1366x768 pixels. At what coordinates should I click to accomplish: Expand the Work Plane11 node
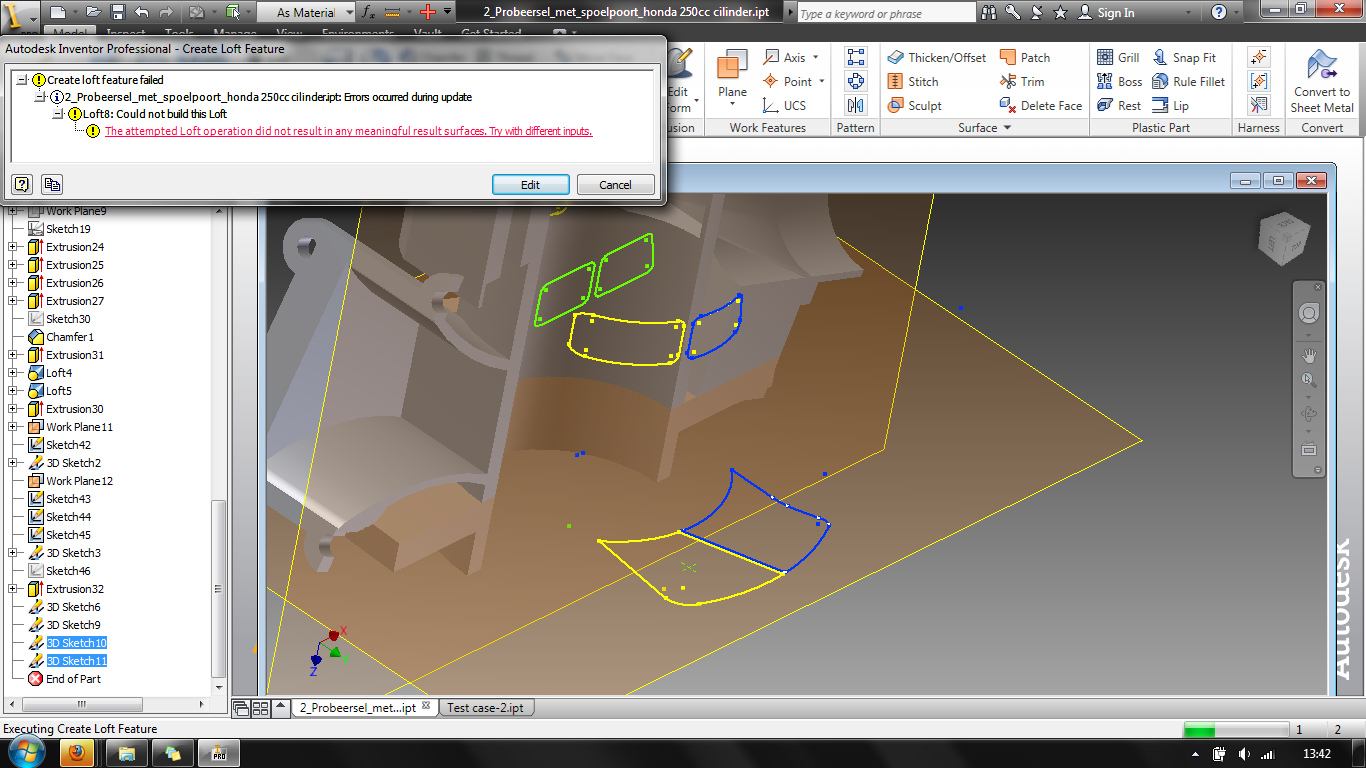(13, 427)
